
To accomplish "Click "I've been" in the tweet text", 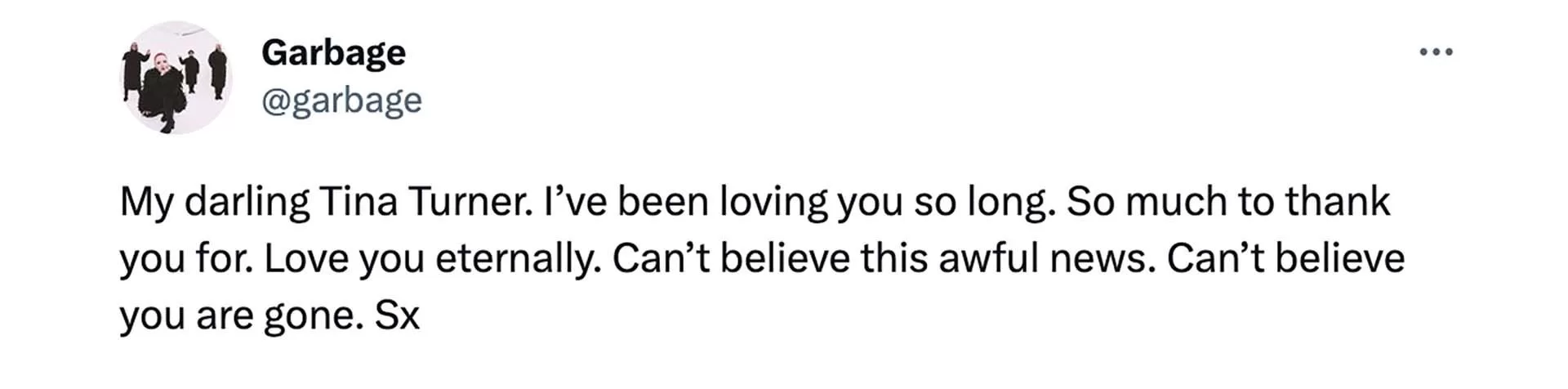I will coord(626,202).
